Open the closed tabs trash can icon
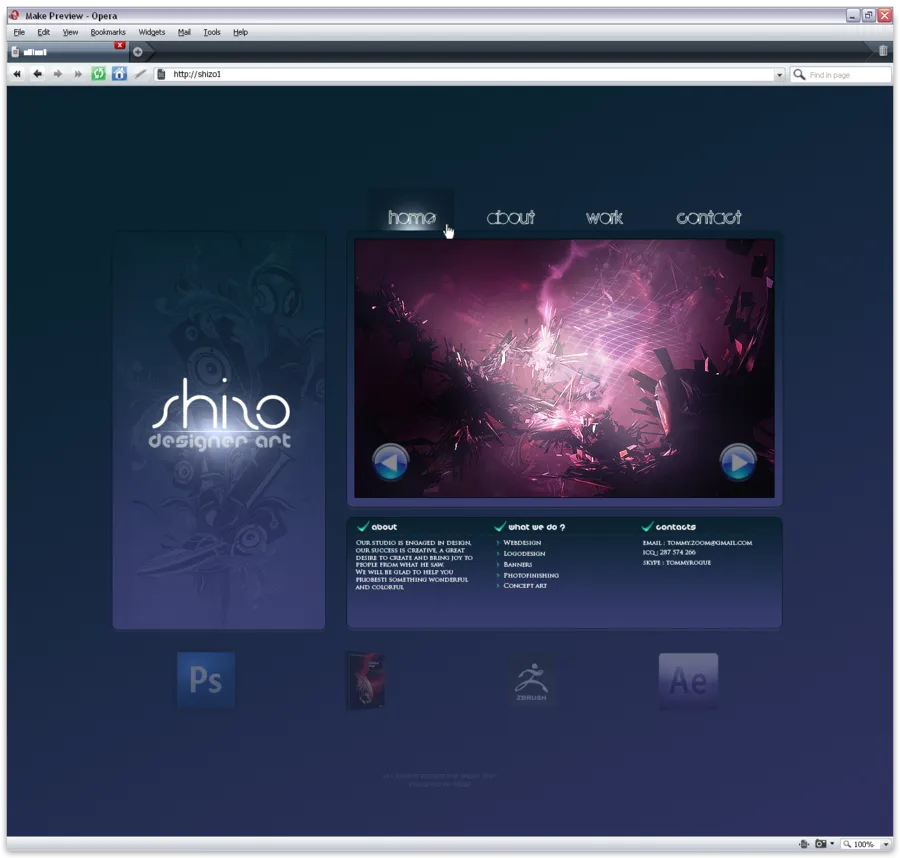Viewport: 900px width, 858px height. click(x=883, y=51)
